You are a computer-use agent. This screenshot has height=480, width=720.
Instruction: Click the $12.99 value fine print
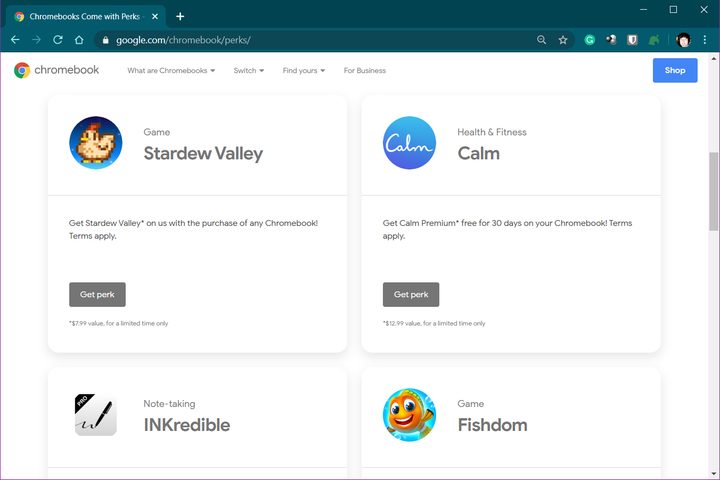pos(434,323)
